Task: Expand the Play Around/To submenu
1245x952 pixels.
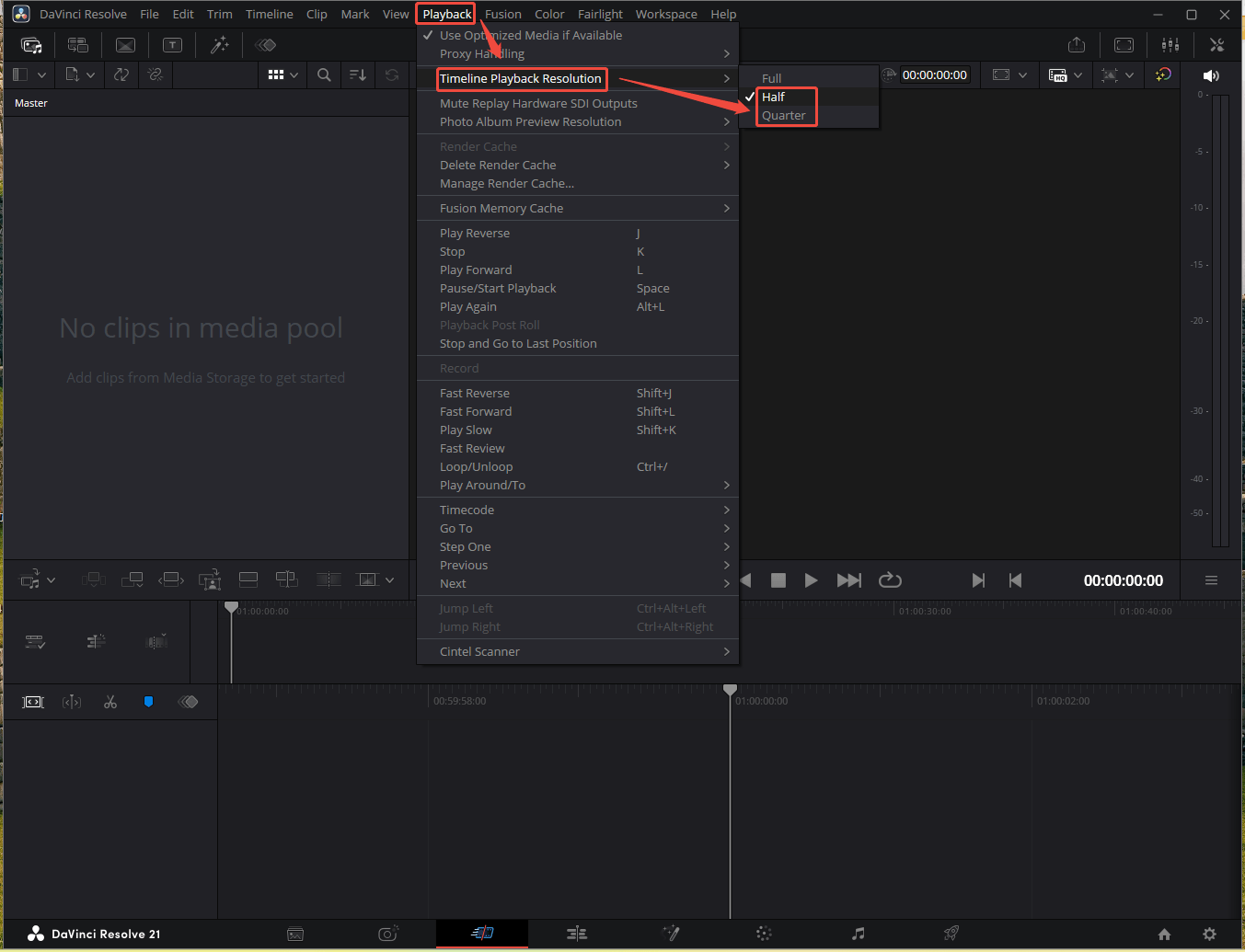Action: coord(578,485)
